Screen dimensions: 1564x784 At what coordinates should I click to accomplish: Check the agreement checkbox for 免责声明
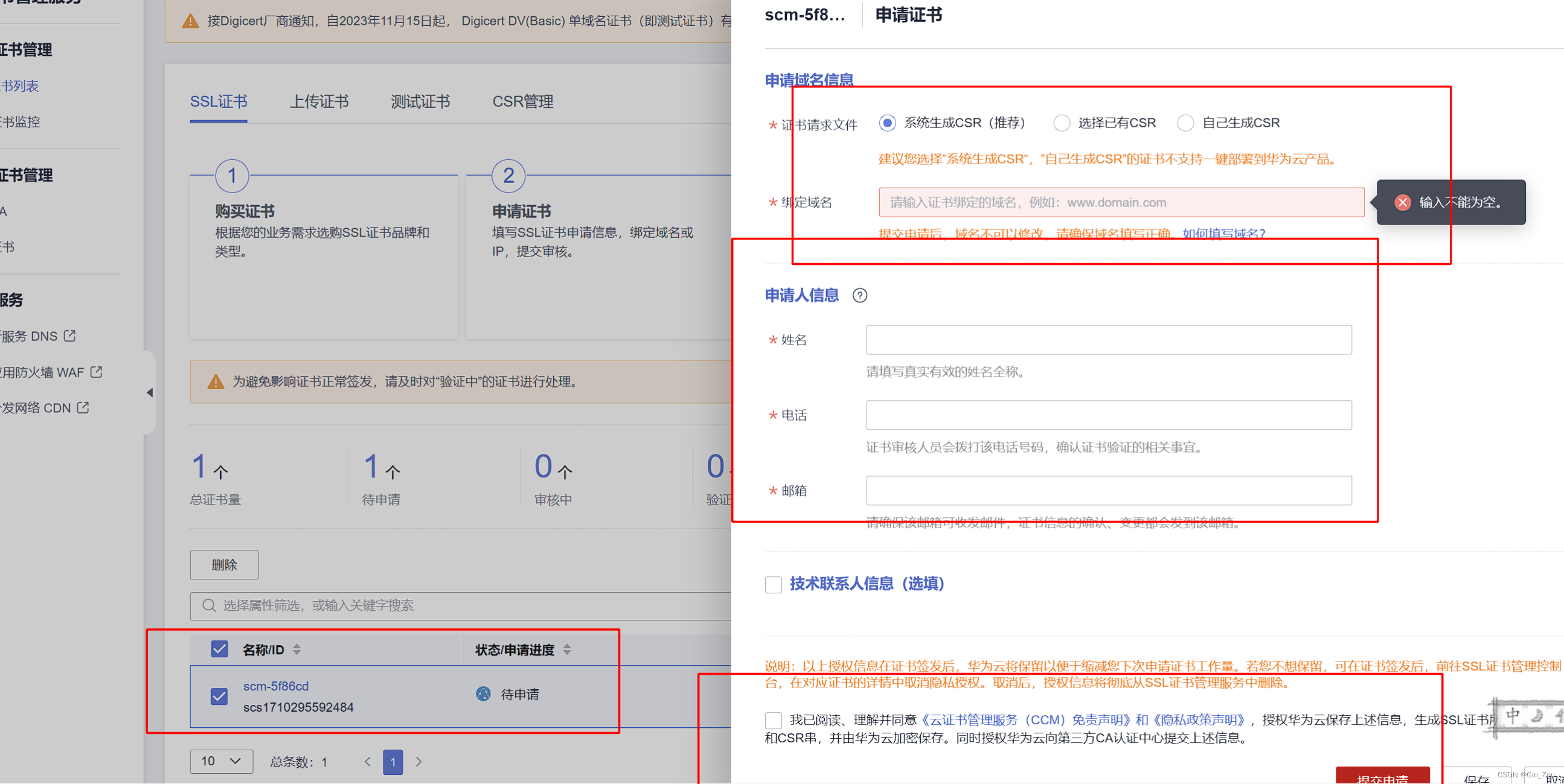coord(773,720)
